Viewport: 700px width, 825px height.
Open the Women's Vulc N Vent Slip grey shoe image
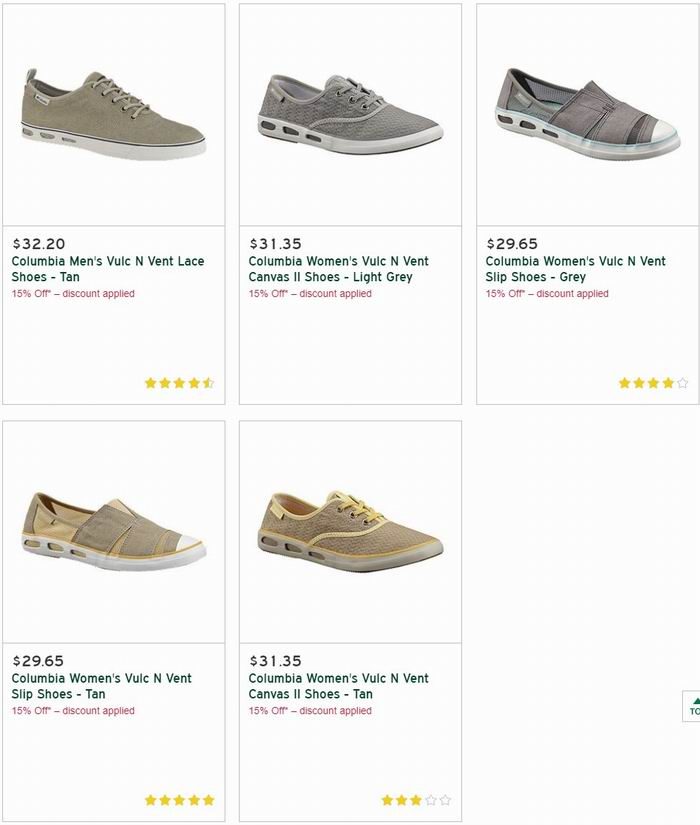pos(588,115)
